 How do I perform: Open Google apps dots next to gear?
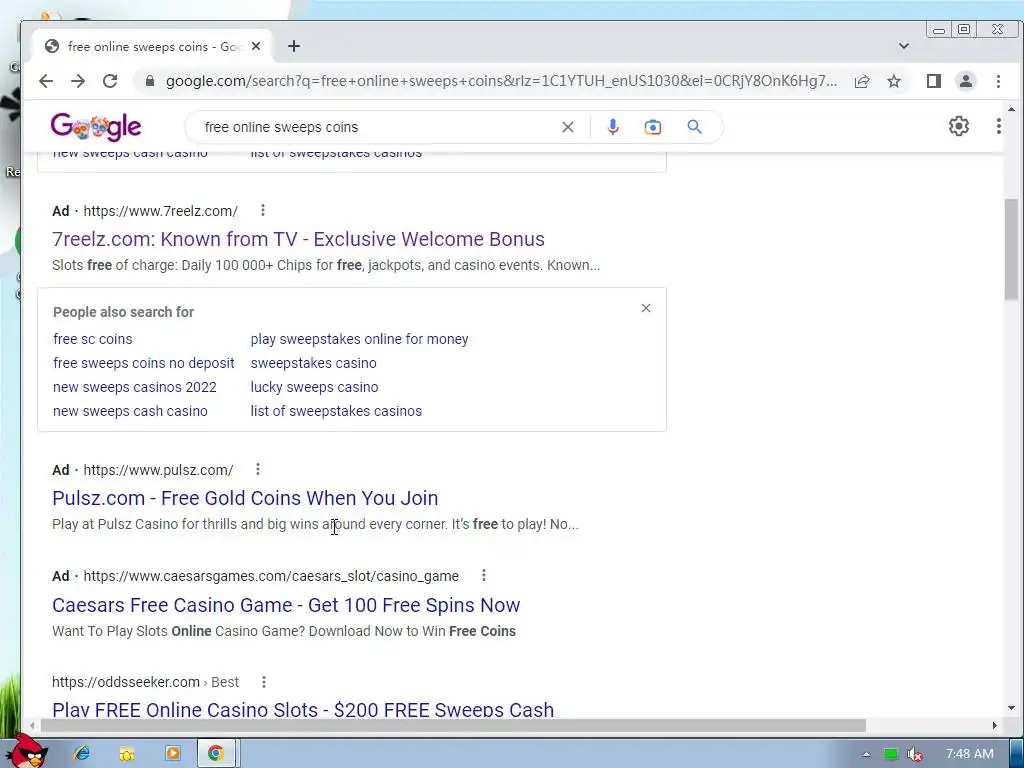999,126
